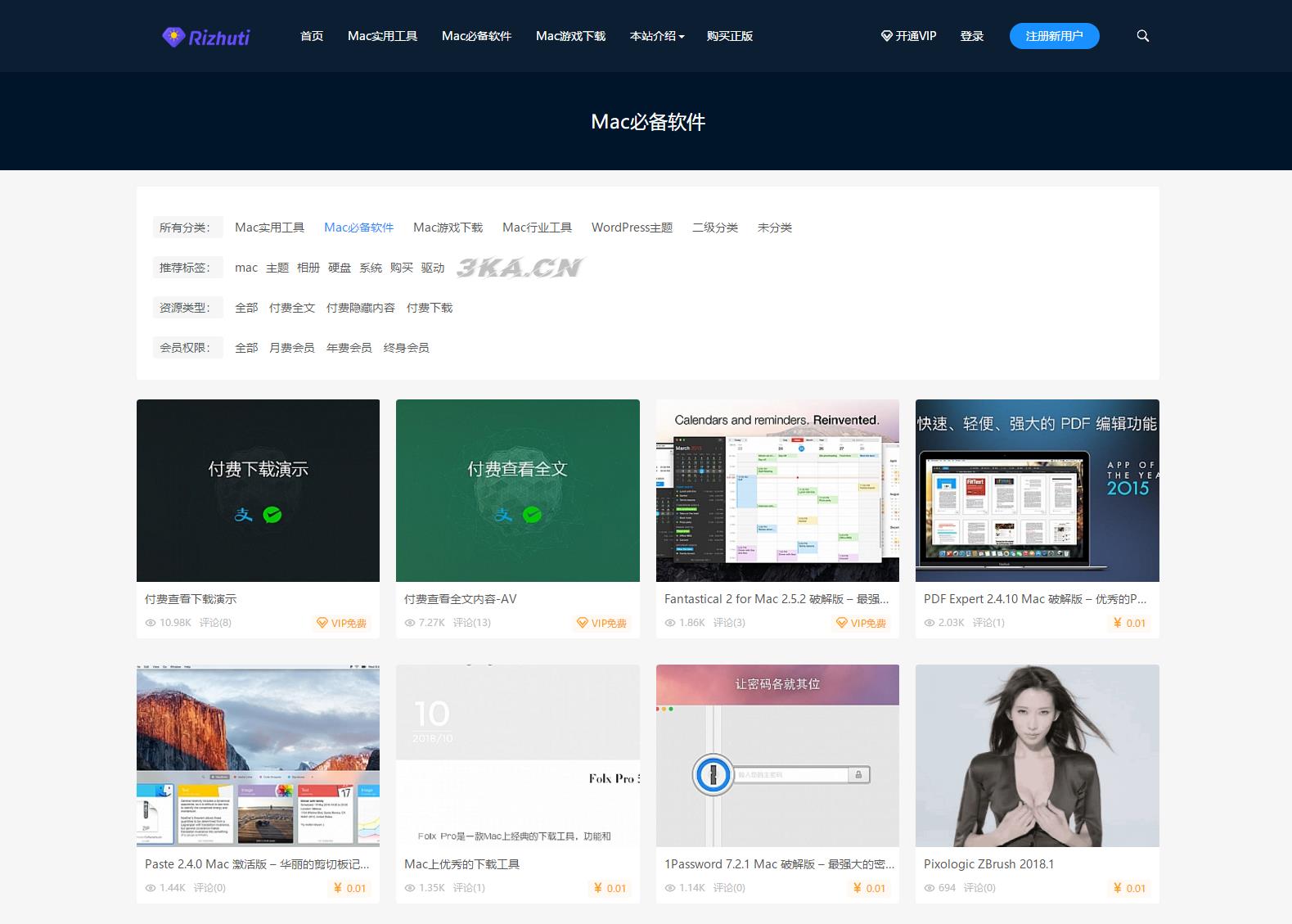1292x924 pixels.
Task: Select the 付费隐藏内容 resource type filter
Action: tap(360, 308)
